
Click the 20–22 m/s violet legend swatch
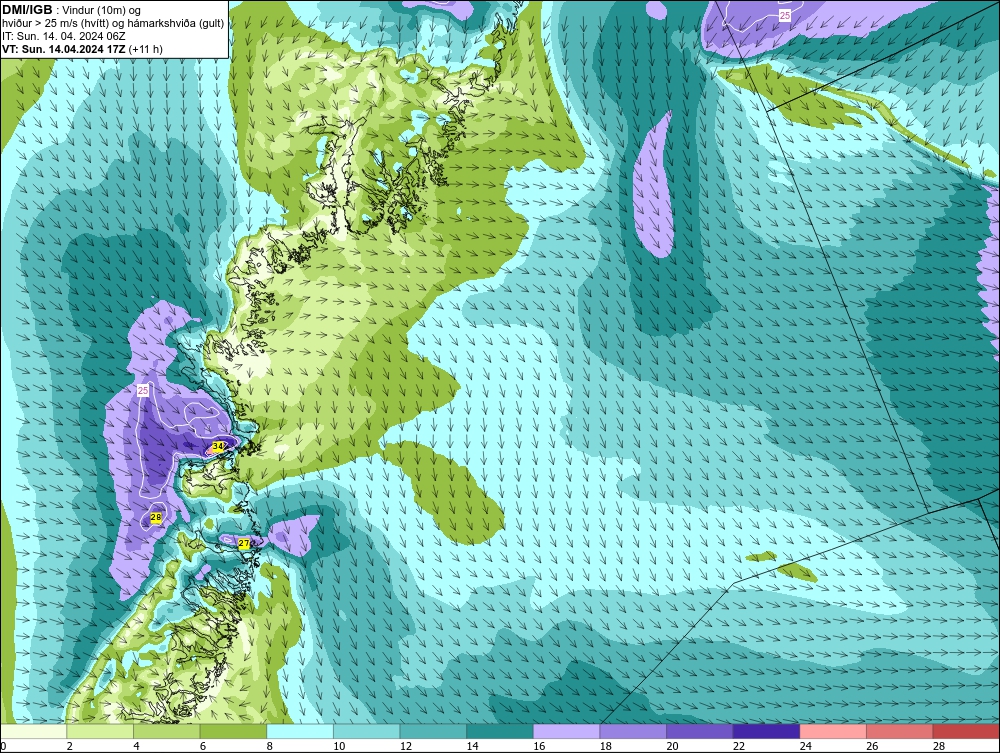tap(700, 731)
